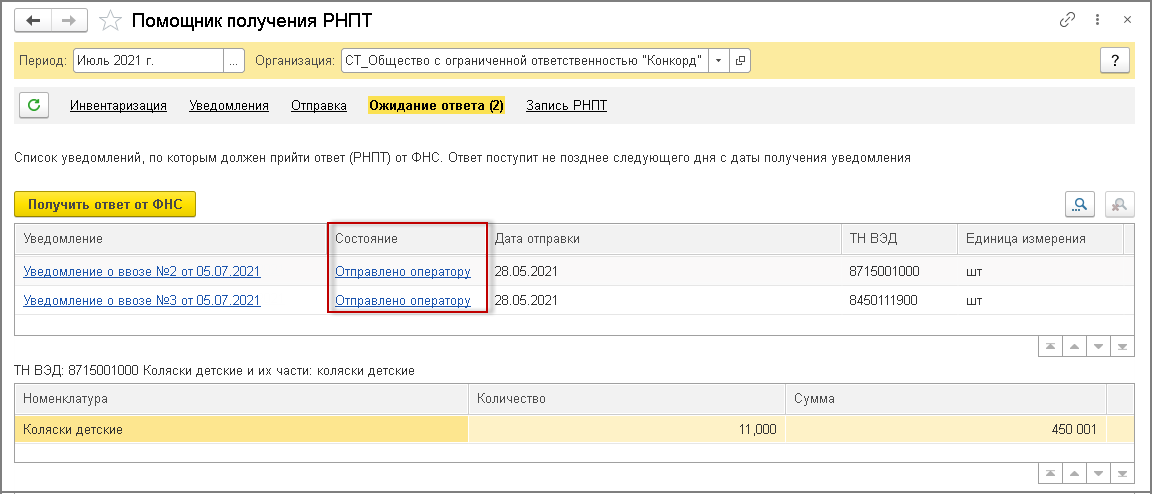This screenshot has height=494, width=1152.
Task: Go to the Запись РНПТ step
Action: click(566, 105)
